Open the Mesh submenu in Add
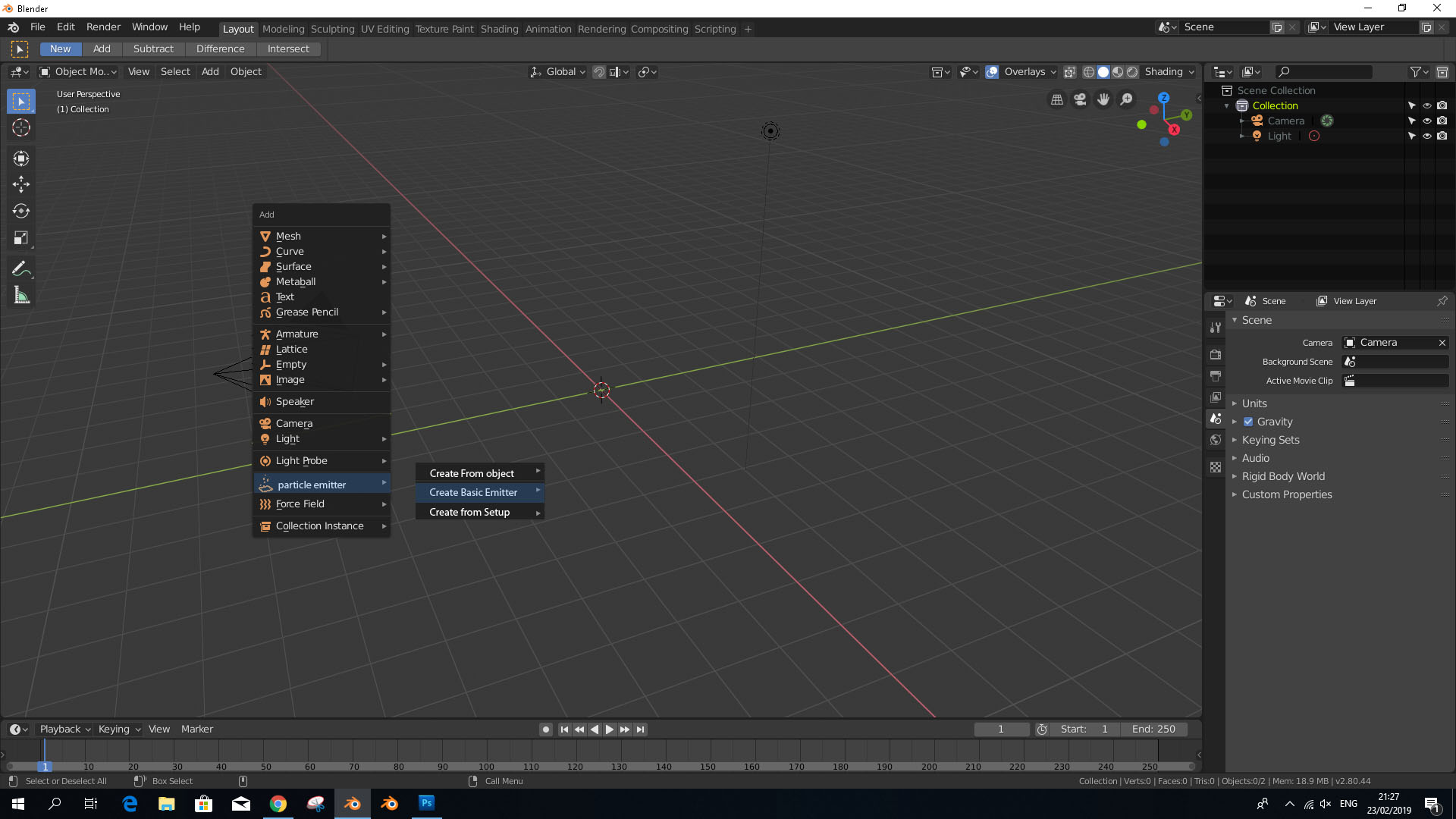Screen dimensions: 1456x819 point(322,236)
